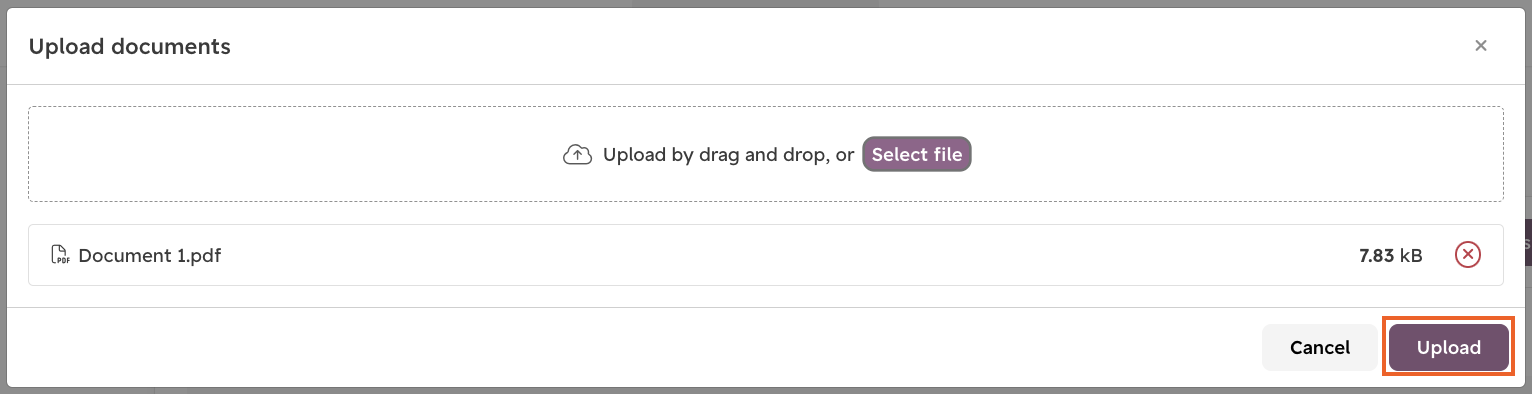Click the dark element behind dialog's right edge
This screenshot has height=394, width=1532.
(x=1527, y=244)
